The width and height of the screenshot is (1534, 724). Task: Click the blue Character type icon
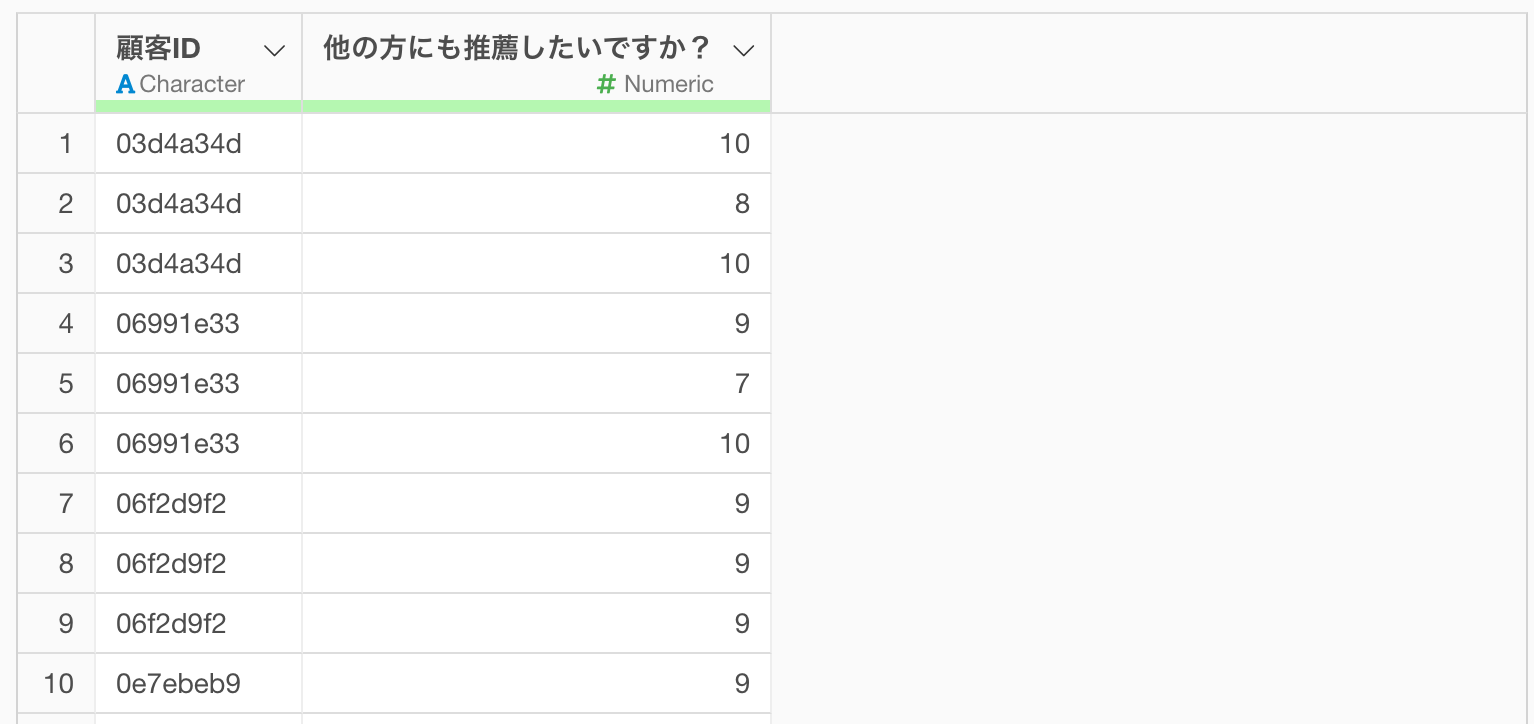pyautogui.click(x=125, y=84)
